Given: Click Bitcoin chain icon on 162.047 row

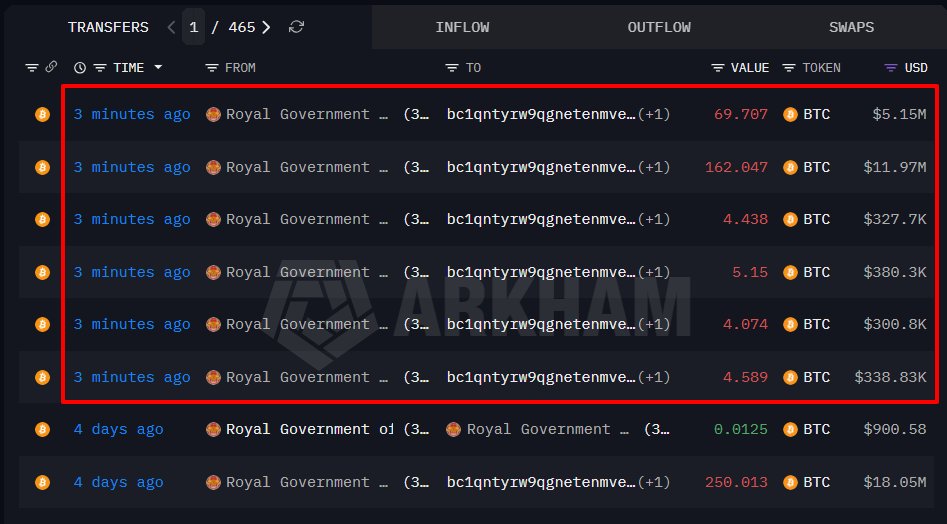Looking at the screenshot, I should point(42,167).
